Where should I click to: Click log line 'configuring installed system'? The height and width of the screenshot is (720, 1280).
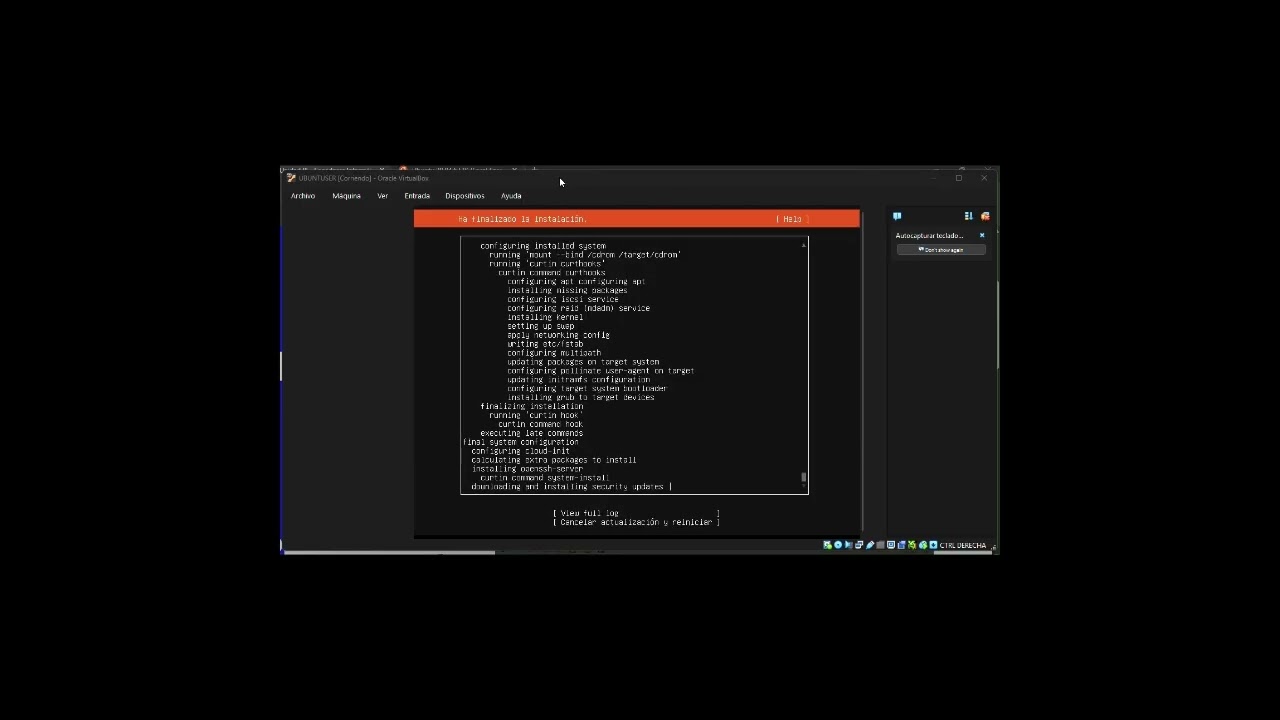point(543,246)
